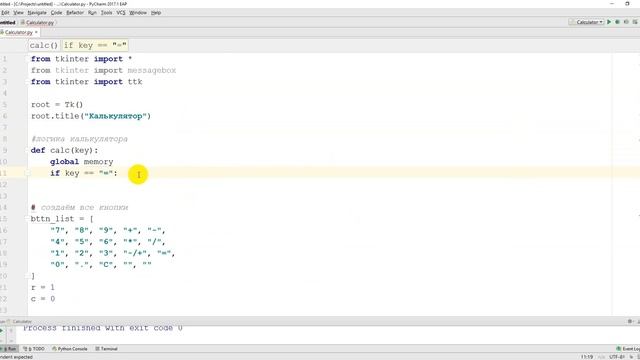
Task: Click 'c = 0' assignment line
Action: 42,299
